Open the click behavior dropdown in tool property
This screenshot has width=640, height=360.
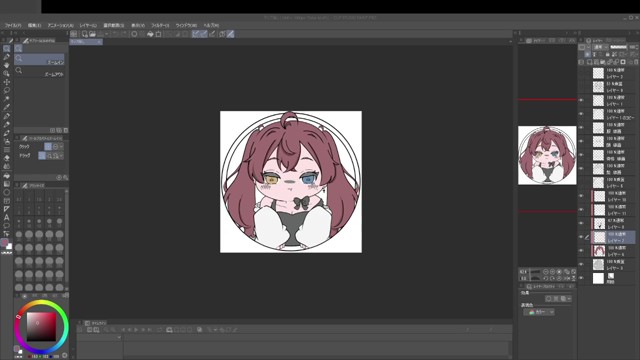coord(54,147)
